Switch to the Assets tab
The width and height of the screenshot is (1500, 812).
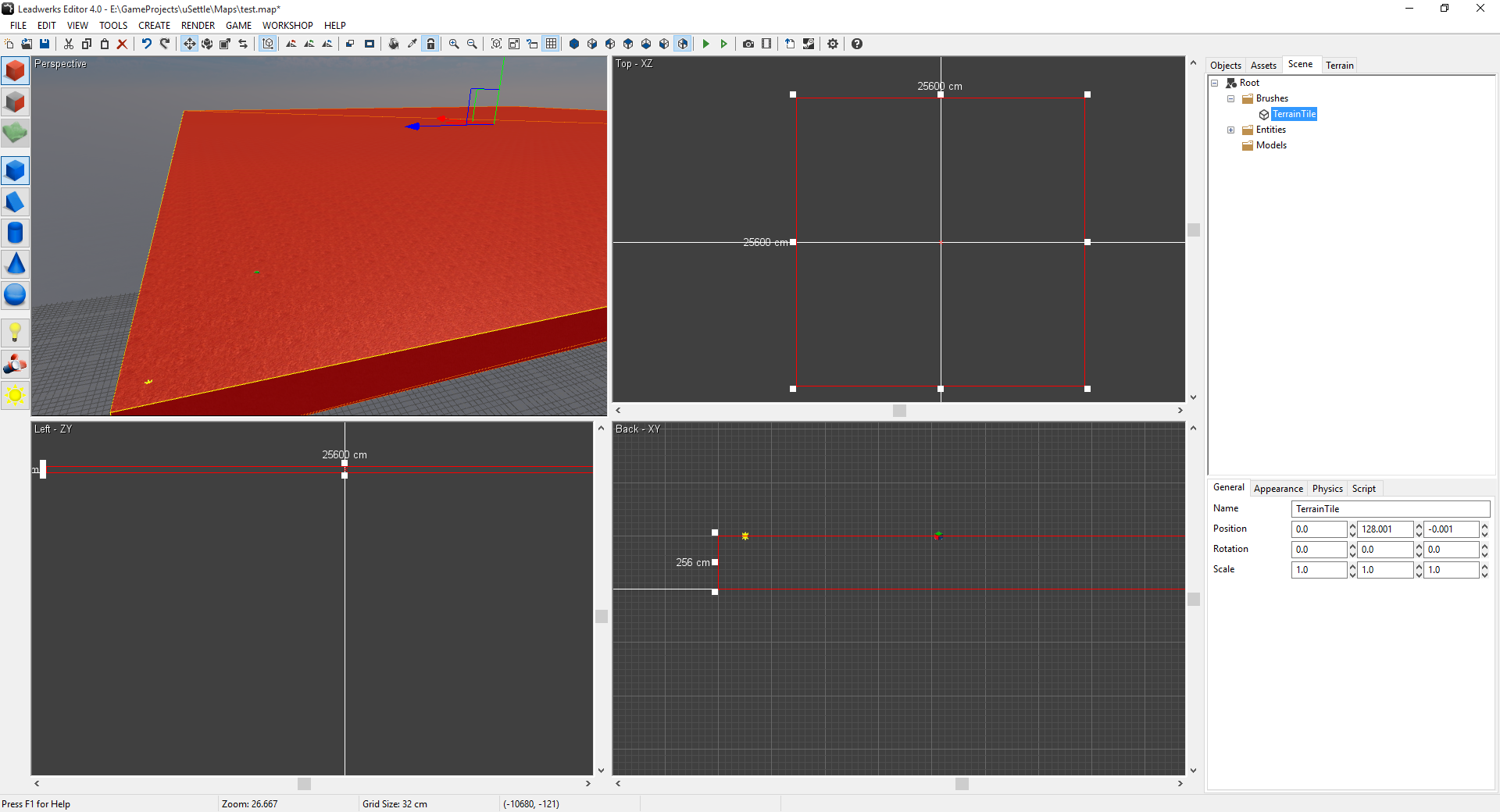[1263, 66]
